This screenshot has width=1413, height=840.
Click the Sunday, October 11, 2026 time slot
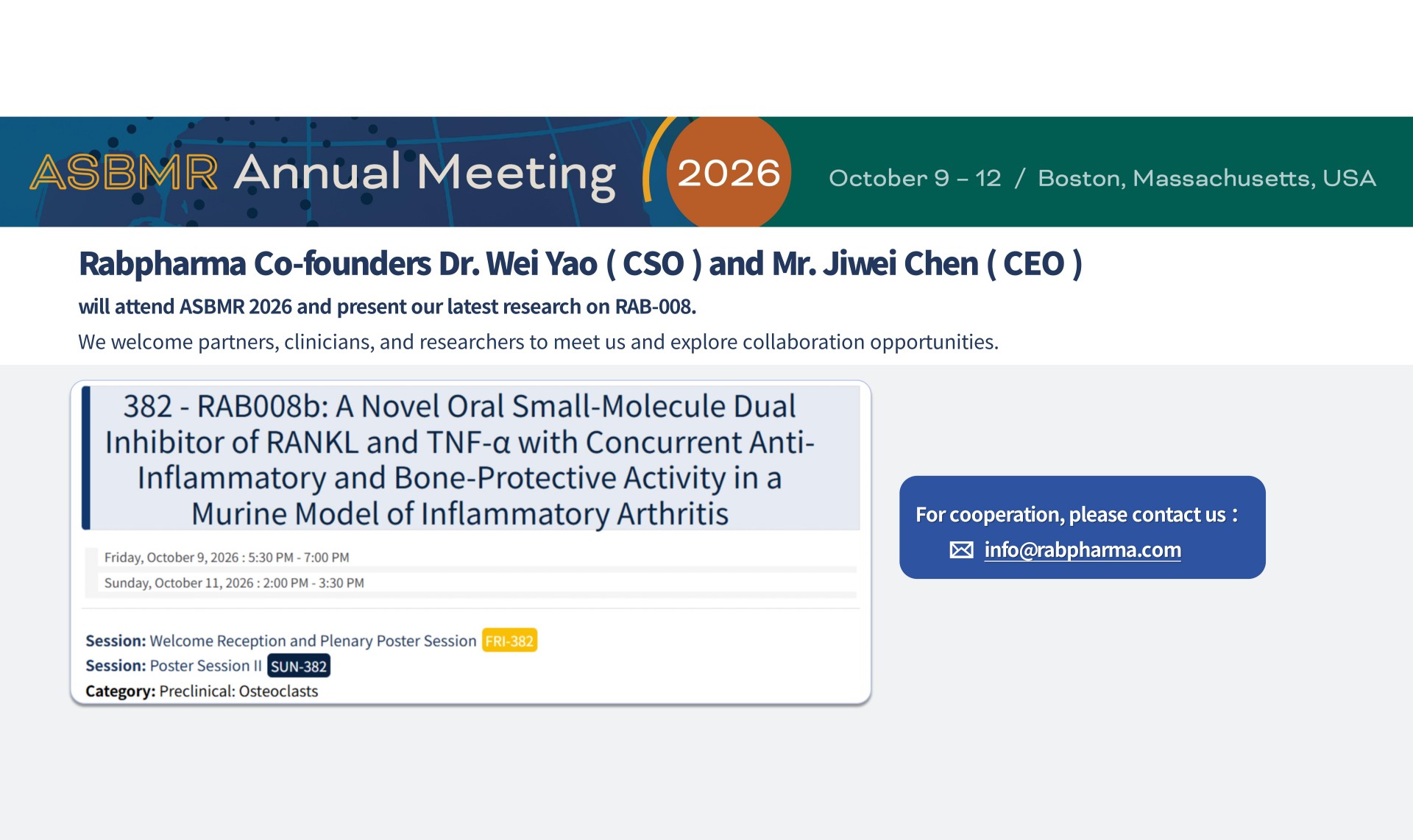click(234, 583)
